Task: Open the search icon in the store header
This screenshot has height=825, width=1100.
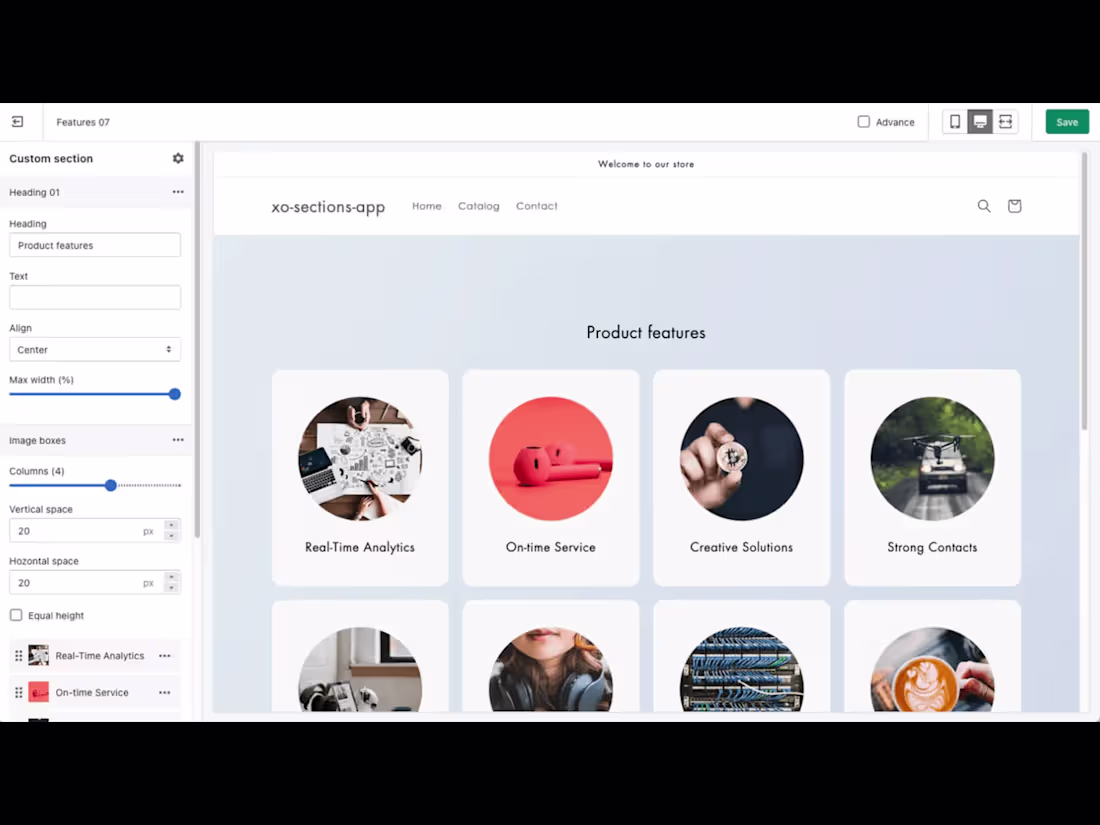Action: click(x=984, y=206)
